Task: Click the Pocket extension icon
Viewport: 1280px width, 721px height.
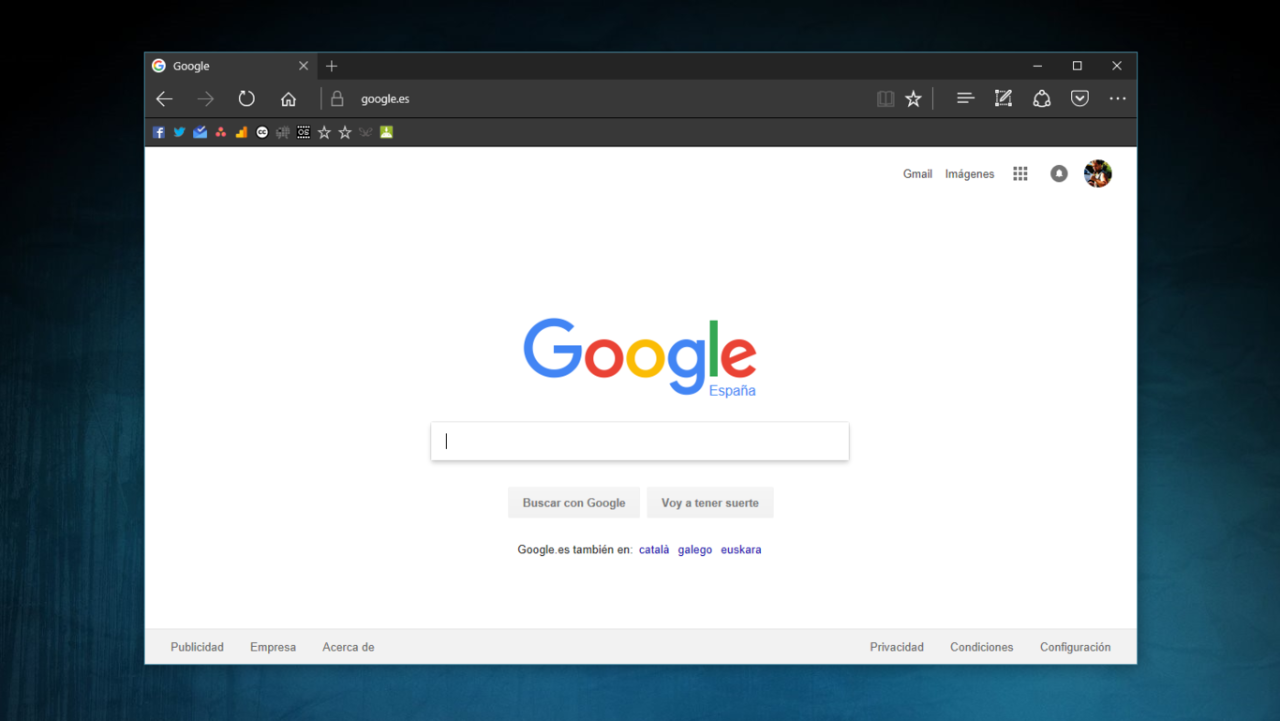Action: click(x=1080, y=99)
